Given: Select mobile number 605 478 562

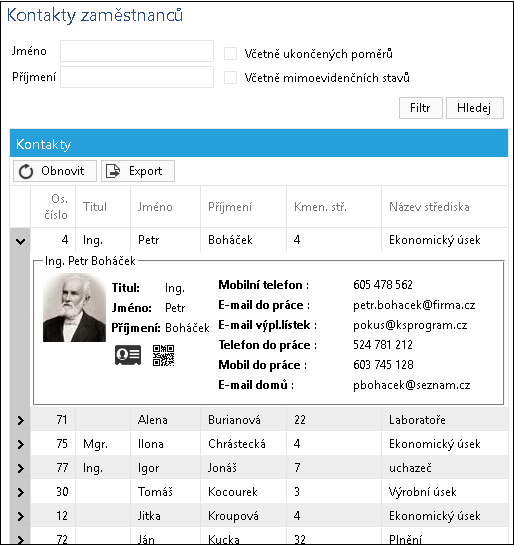Looking at the screenshot, I should tap(383, 285).
